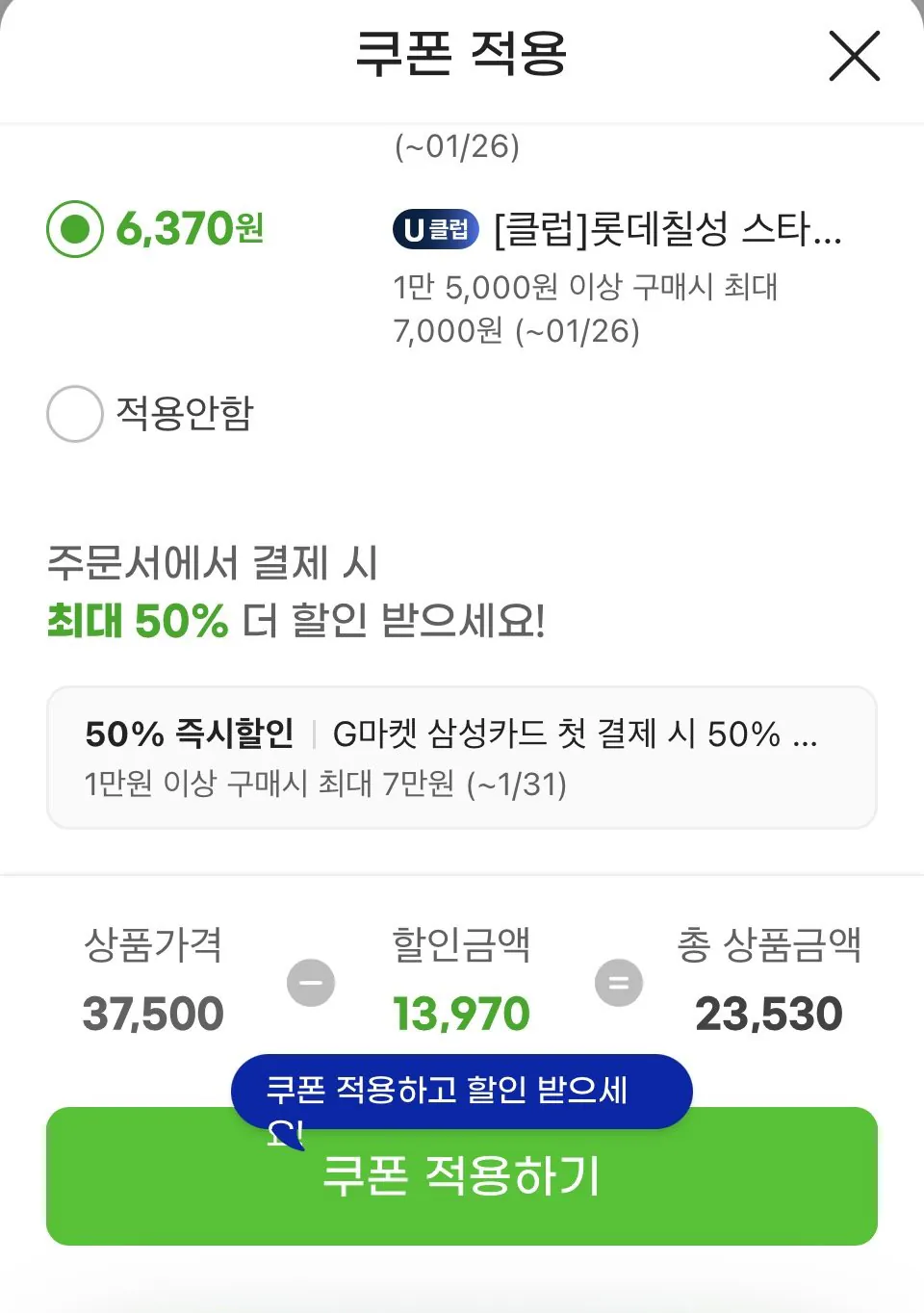Click the 50% 즉시할인 promotion card
Screen dimensions: 924x1313
[x=460, y=758]
